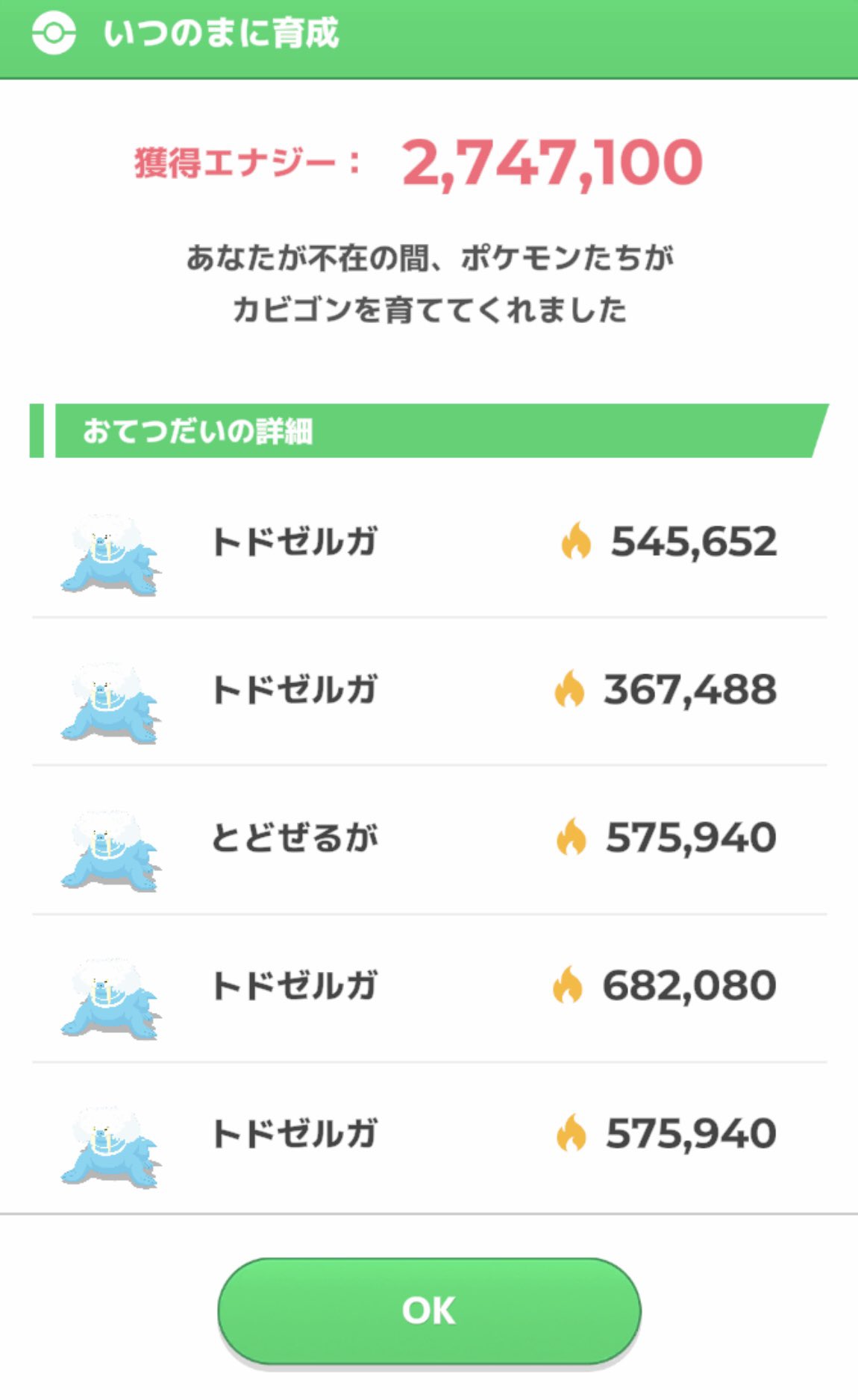The width and height of the screenshot is (858, 1400).
Task: Click the flame icon in last row
Action: point(572,1133)
